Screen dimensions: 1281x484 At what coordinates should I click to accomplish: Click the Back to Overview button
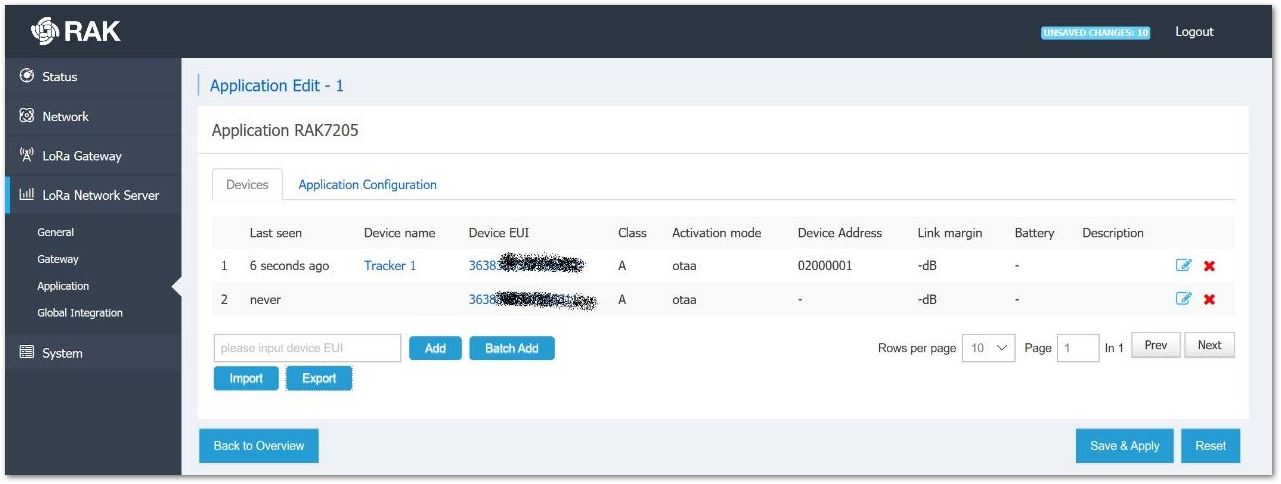pos(259,446)
